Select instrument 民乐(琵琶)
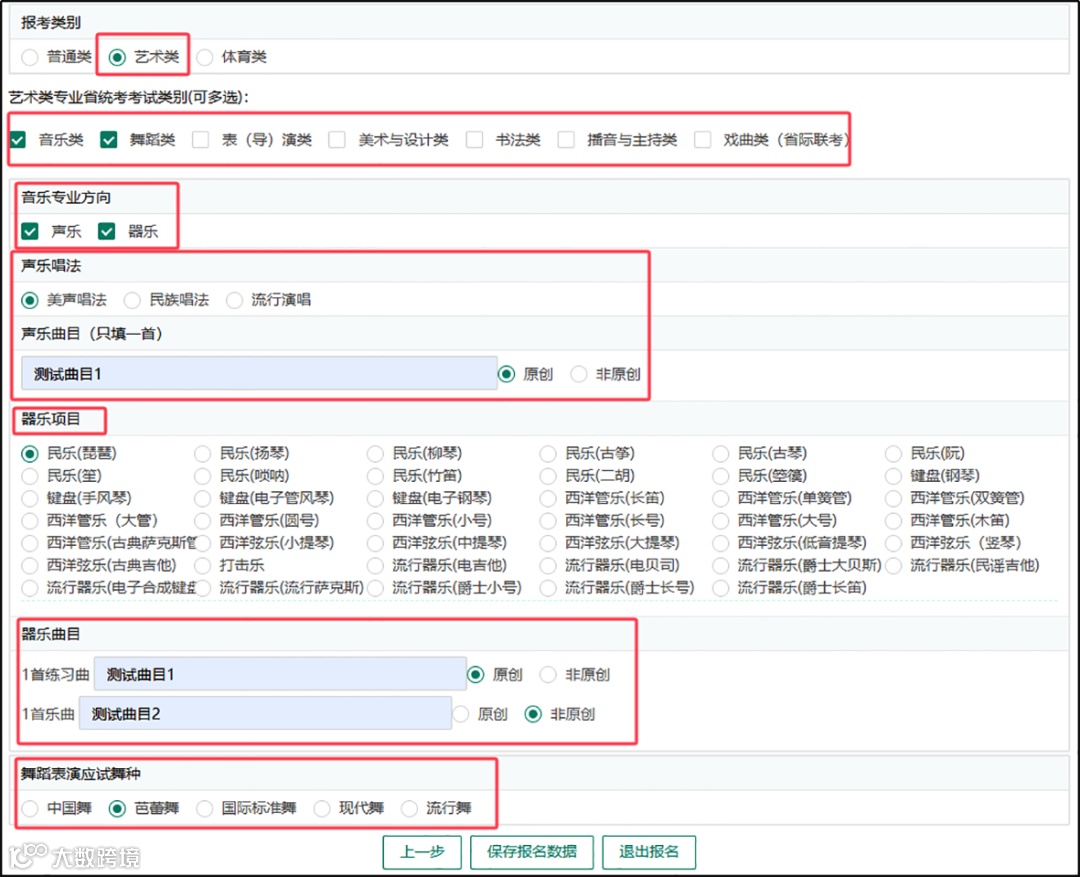The image size is (1080, 877). pos(30,454)
